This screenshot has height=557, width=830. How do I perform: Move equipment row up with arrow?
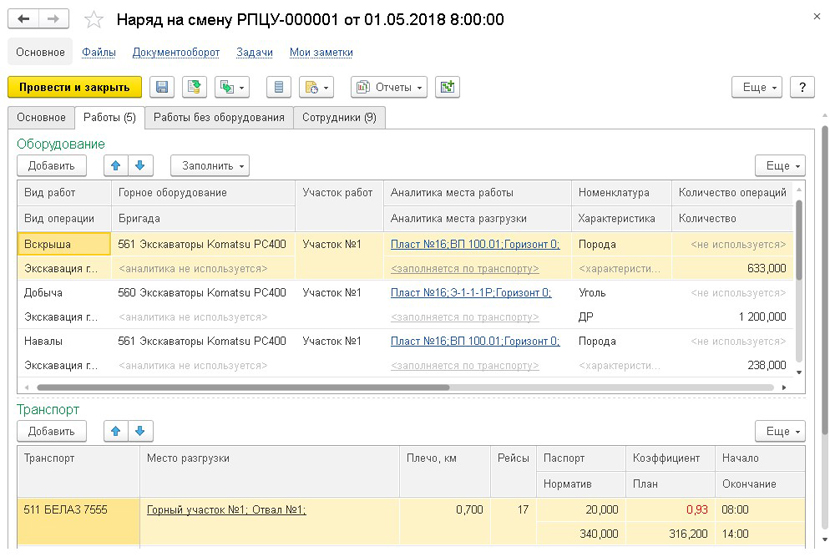click(x=118, y=165)
